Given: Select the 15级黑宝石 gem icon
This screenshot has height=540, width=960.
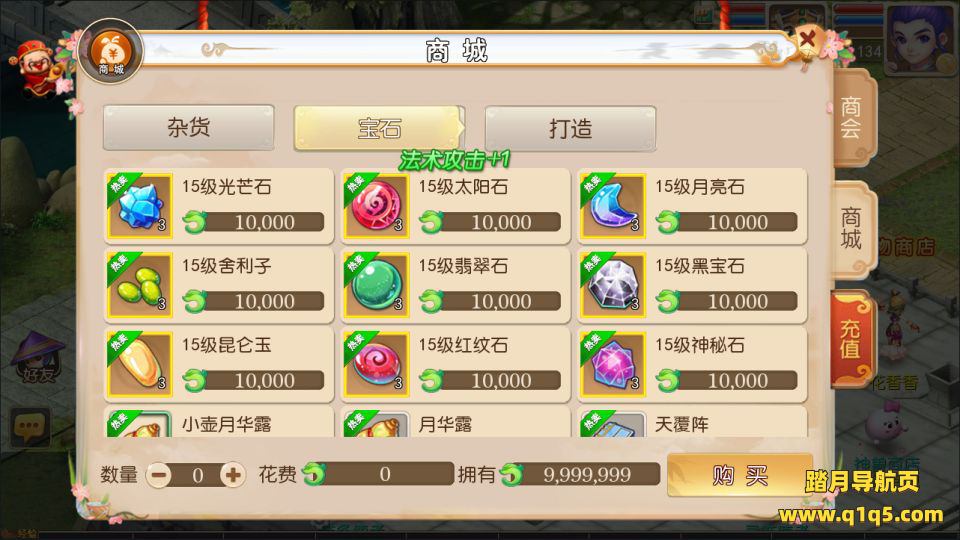Looking at the screenshot, I should pyautogui.click(x=613, y=285).
